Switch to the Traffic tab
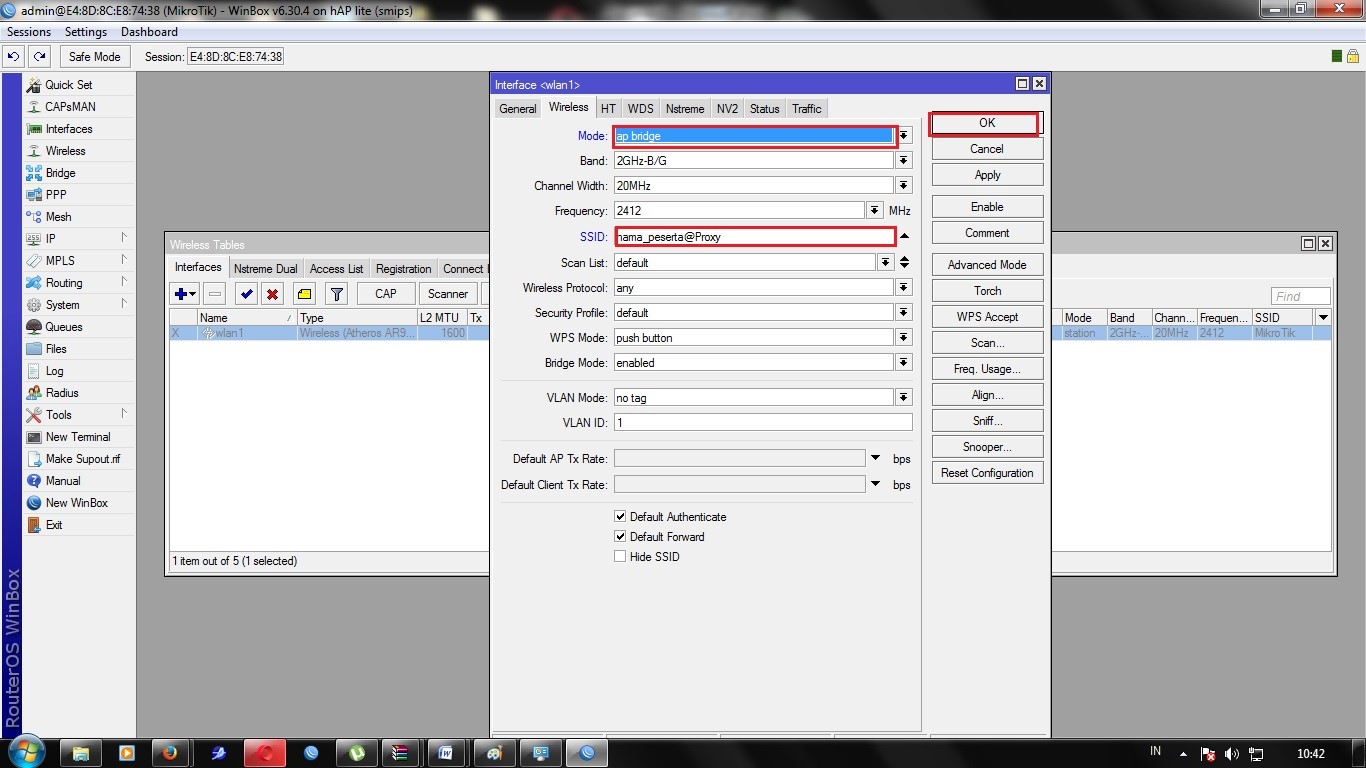 click(x=806, y=109)
